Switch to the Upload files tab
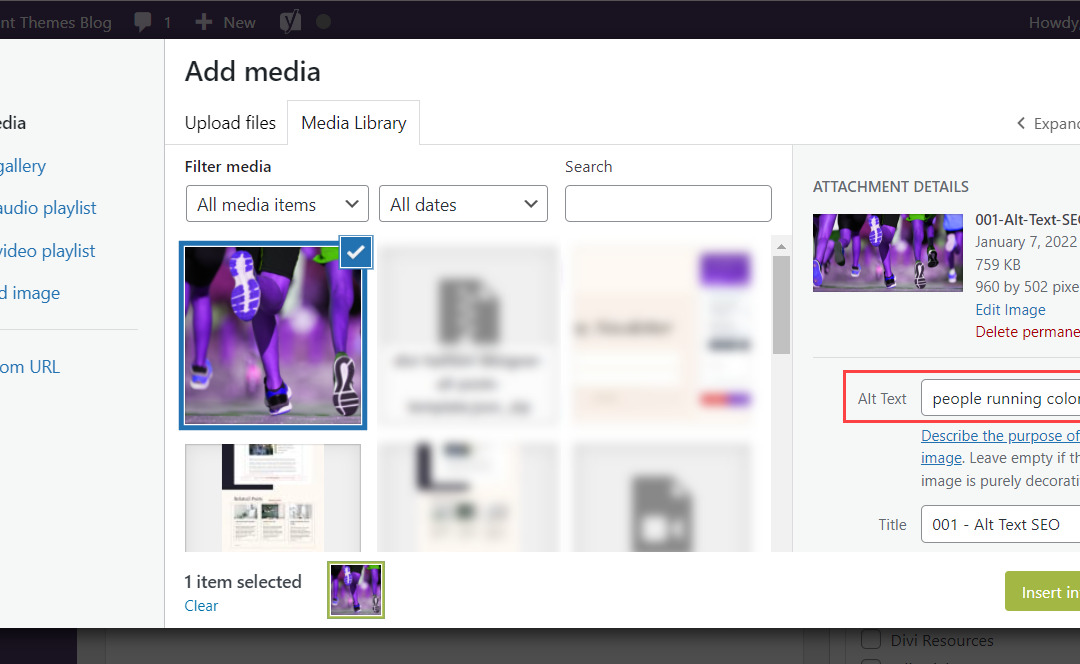 230,123
